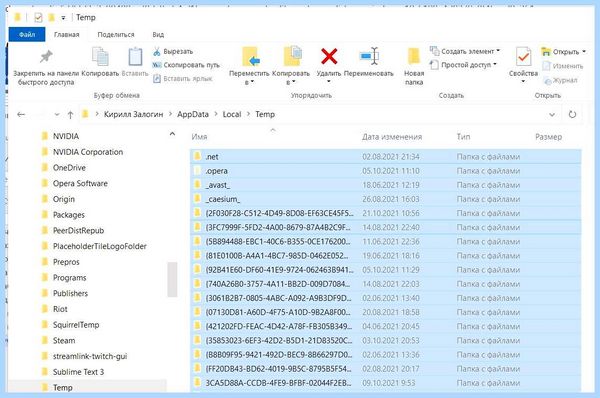Sort by Дата изменения column
Image resolution: width=600 pixels, height=398 pixels.
pos(392,137)
